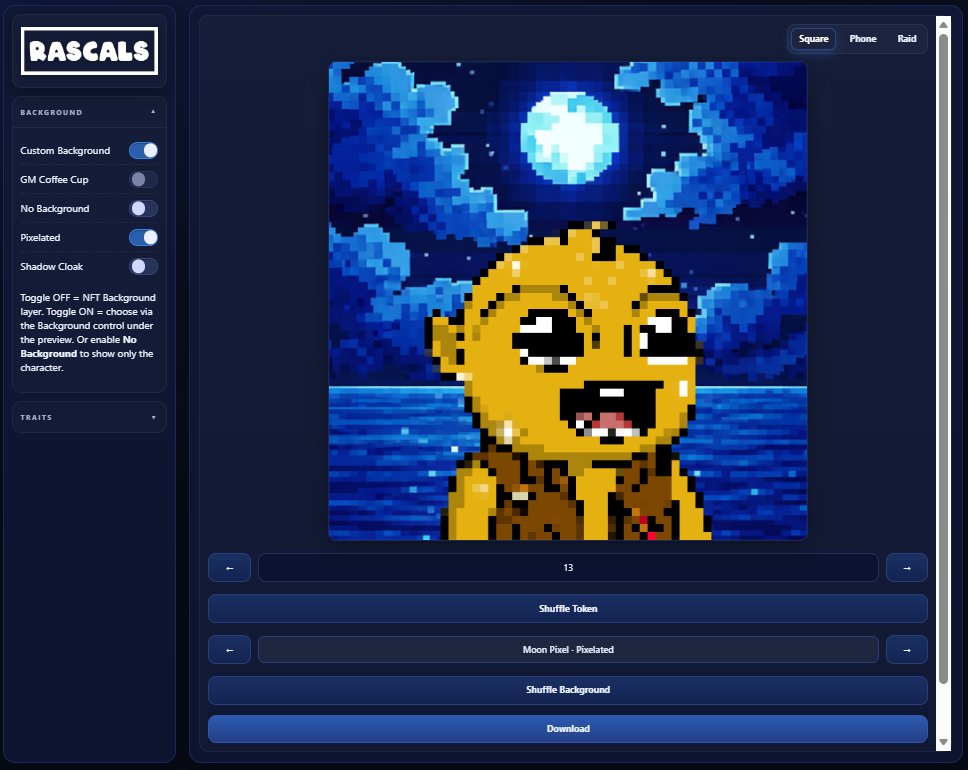
Task: Click the scrollbar down arrow
Action: (x=943, y=742)
